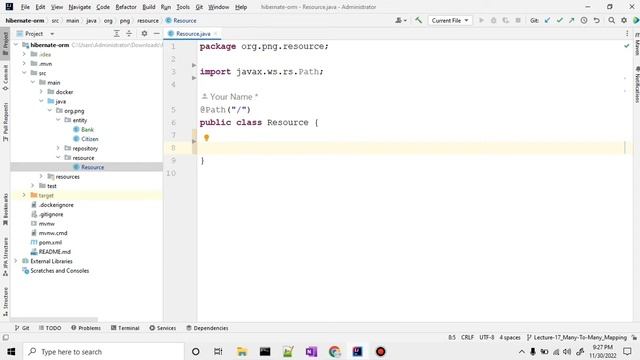Click the Git commit checkmark icon
The width and height of the screenshot is (640, 360).
(560, 20)
